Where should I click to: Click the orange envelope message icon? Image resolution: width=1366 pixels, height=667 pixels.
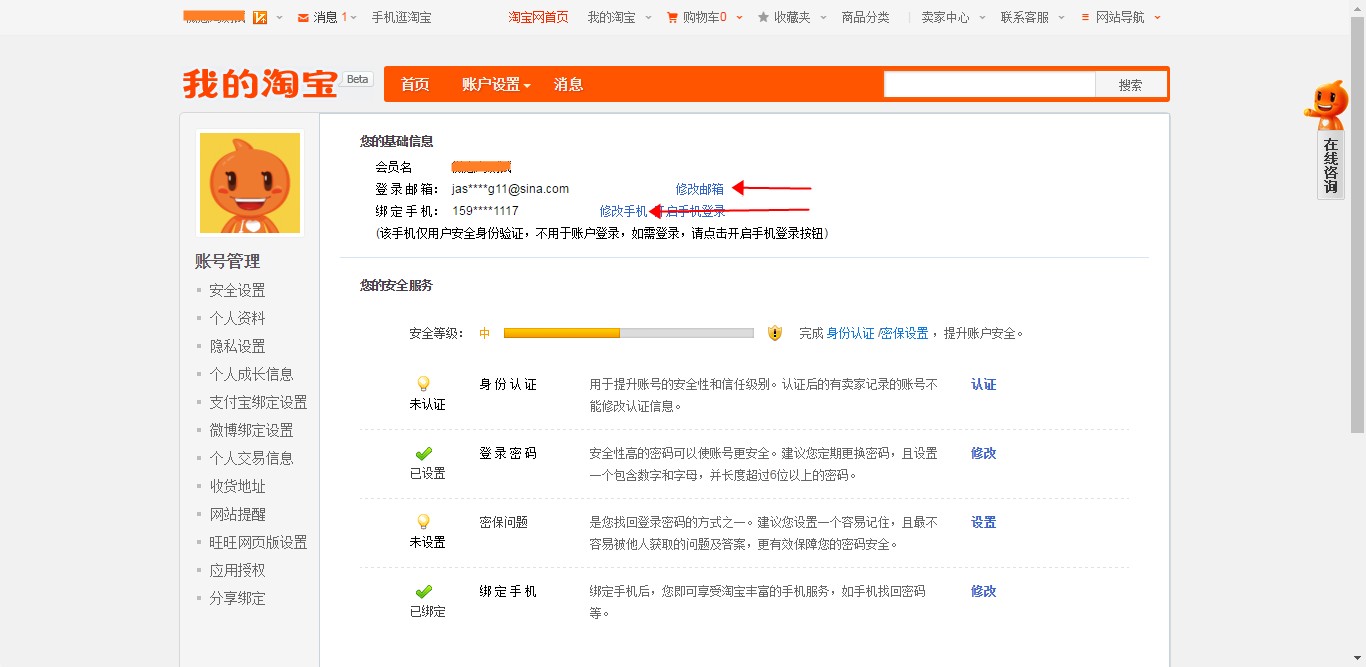click(x=303, y=17)
